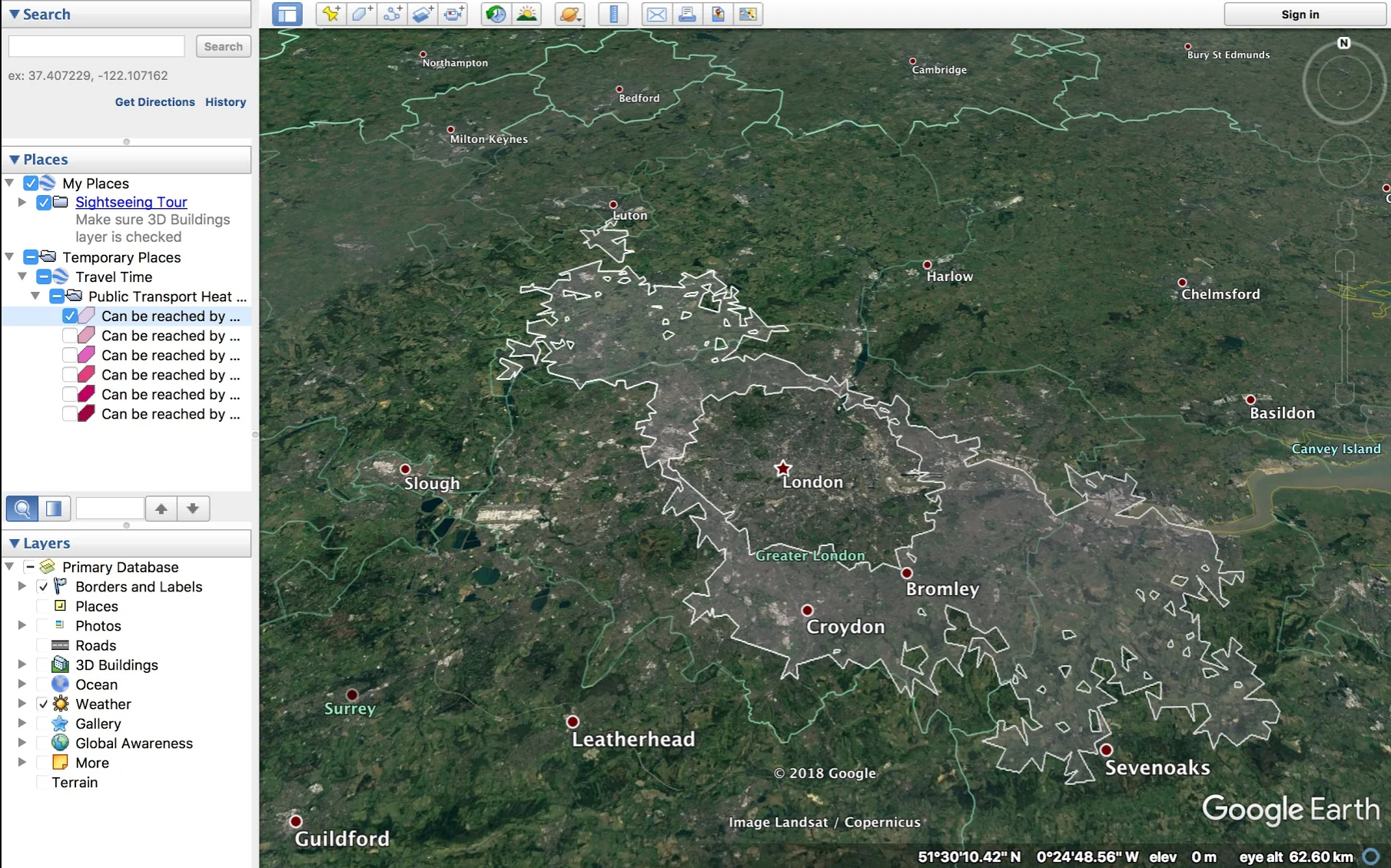Screen dimensions: 1391x868
Task: Enable Roads layer checkbox
Action: [x=43, y=645]
